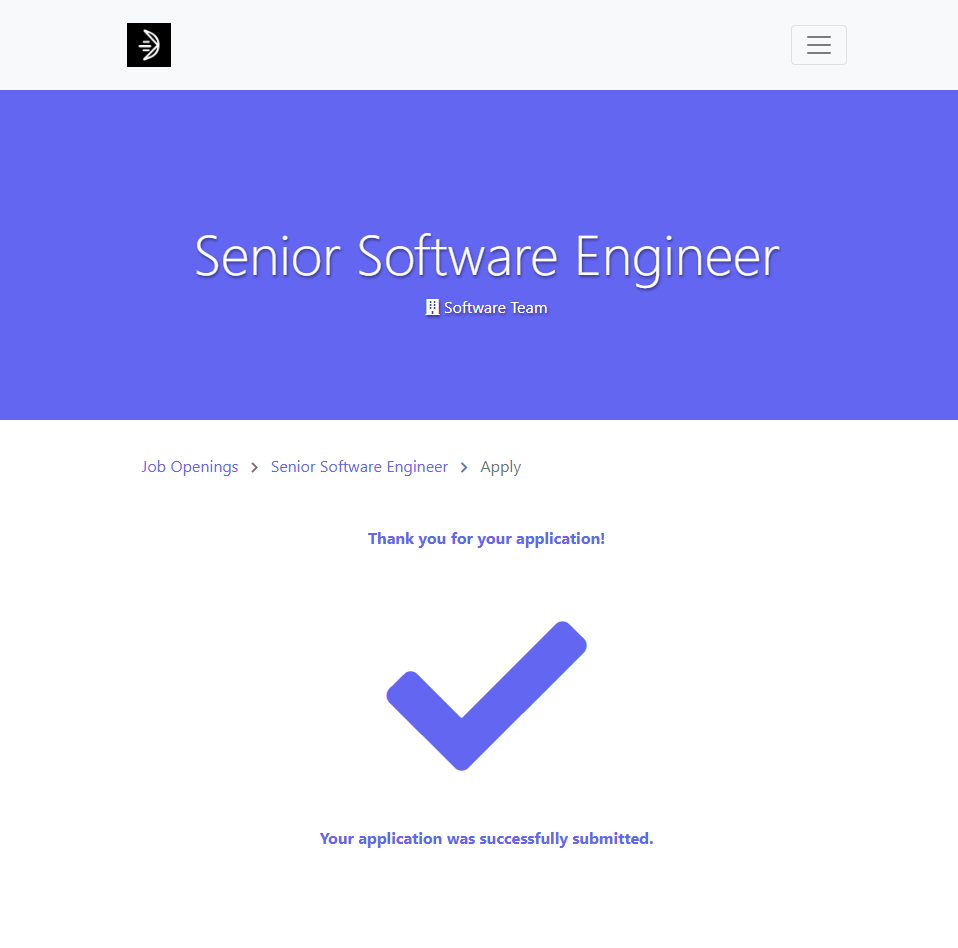Screen dimensions: 958x948
Task: Click the word 'Software' in the banner heading
Action: pos(457,256)
